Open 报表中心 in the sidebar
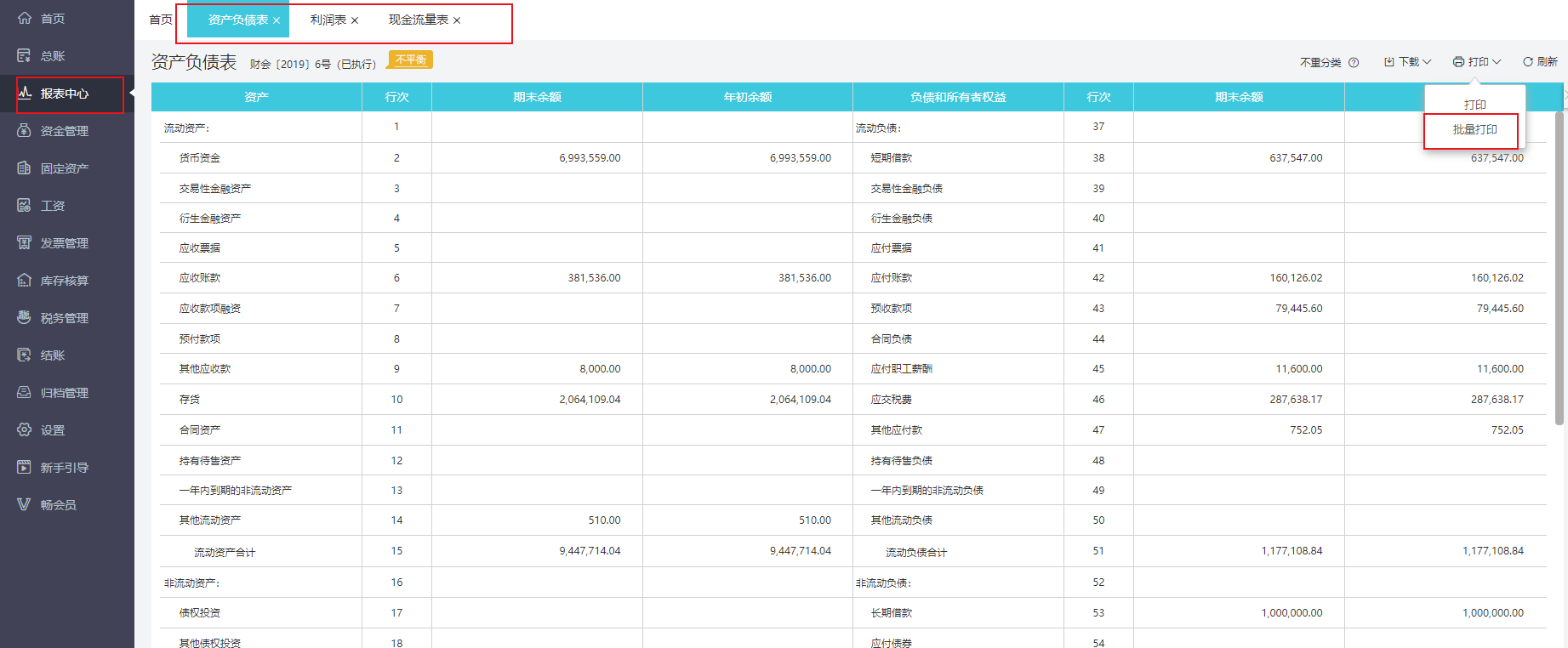The height and width of the screenshot is (648, 1568). click(65, 94)
